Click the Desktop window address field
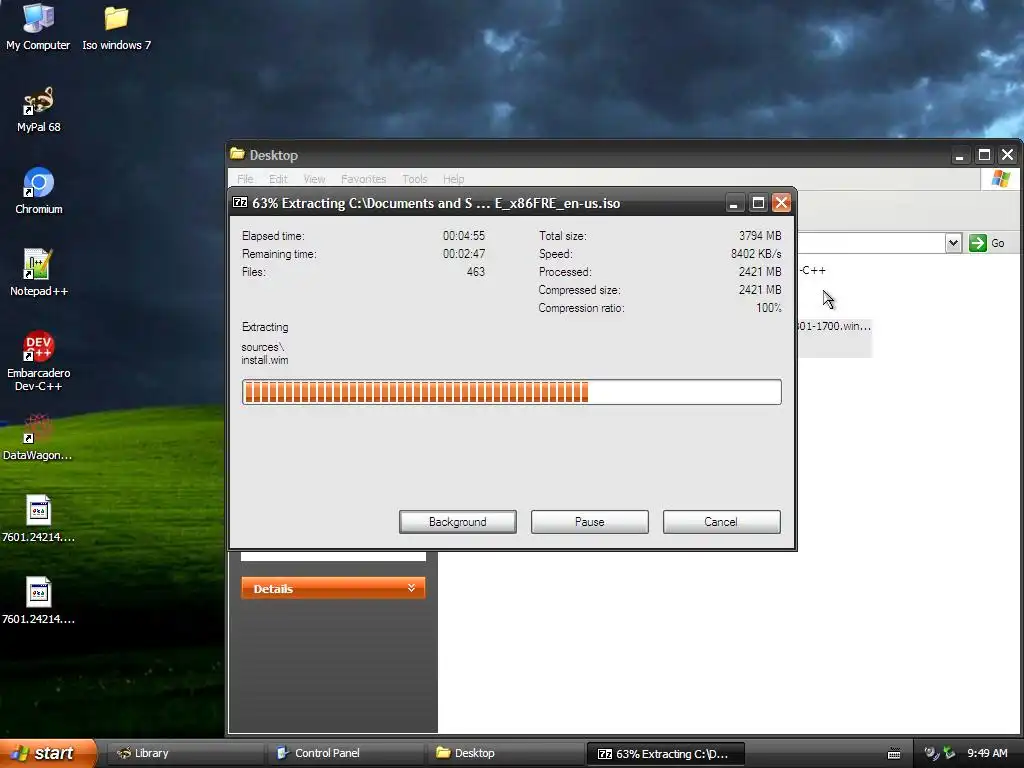1024x768 pixels. 871,243
